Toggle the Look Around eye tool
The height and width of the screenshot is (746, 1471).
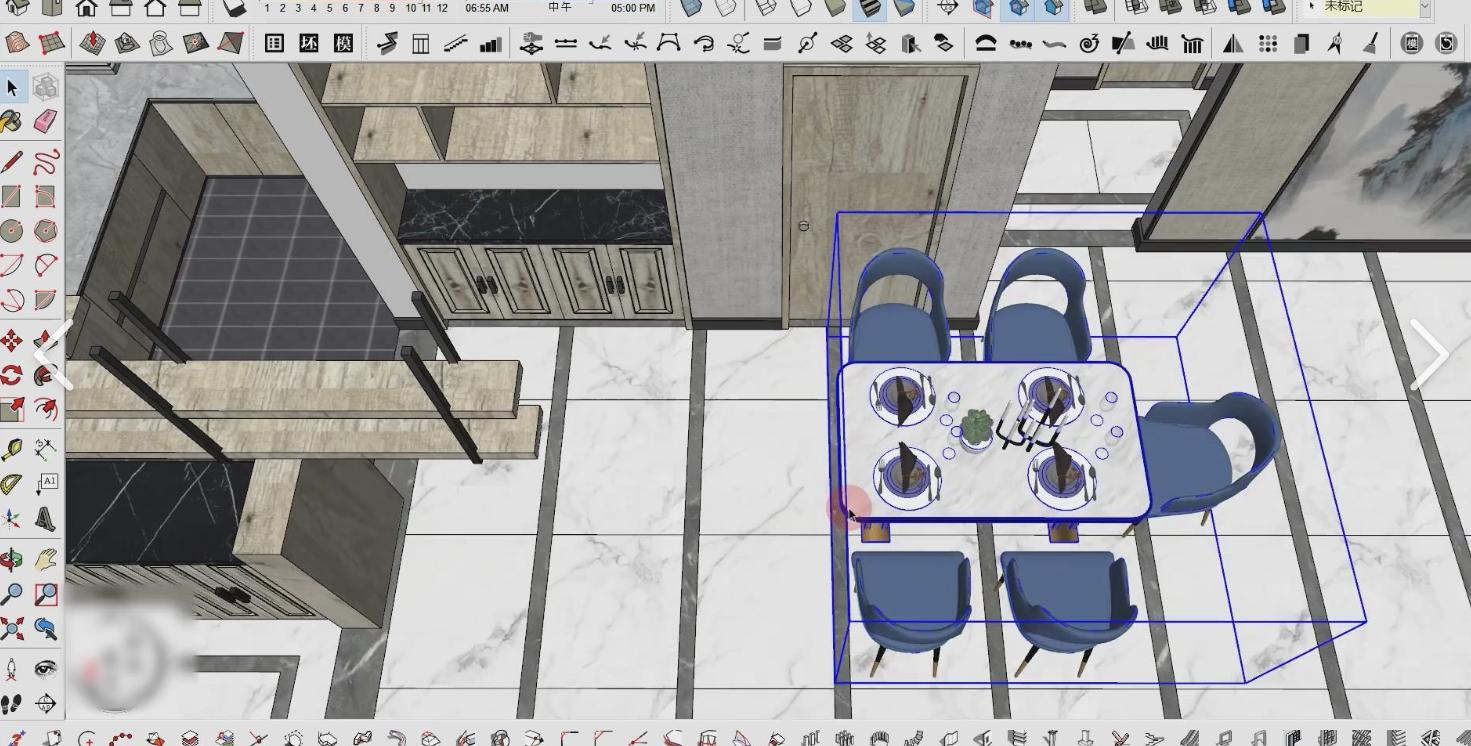click(45, 668)
